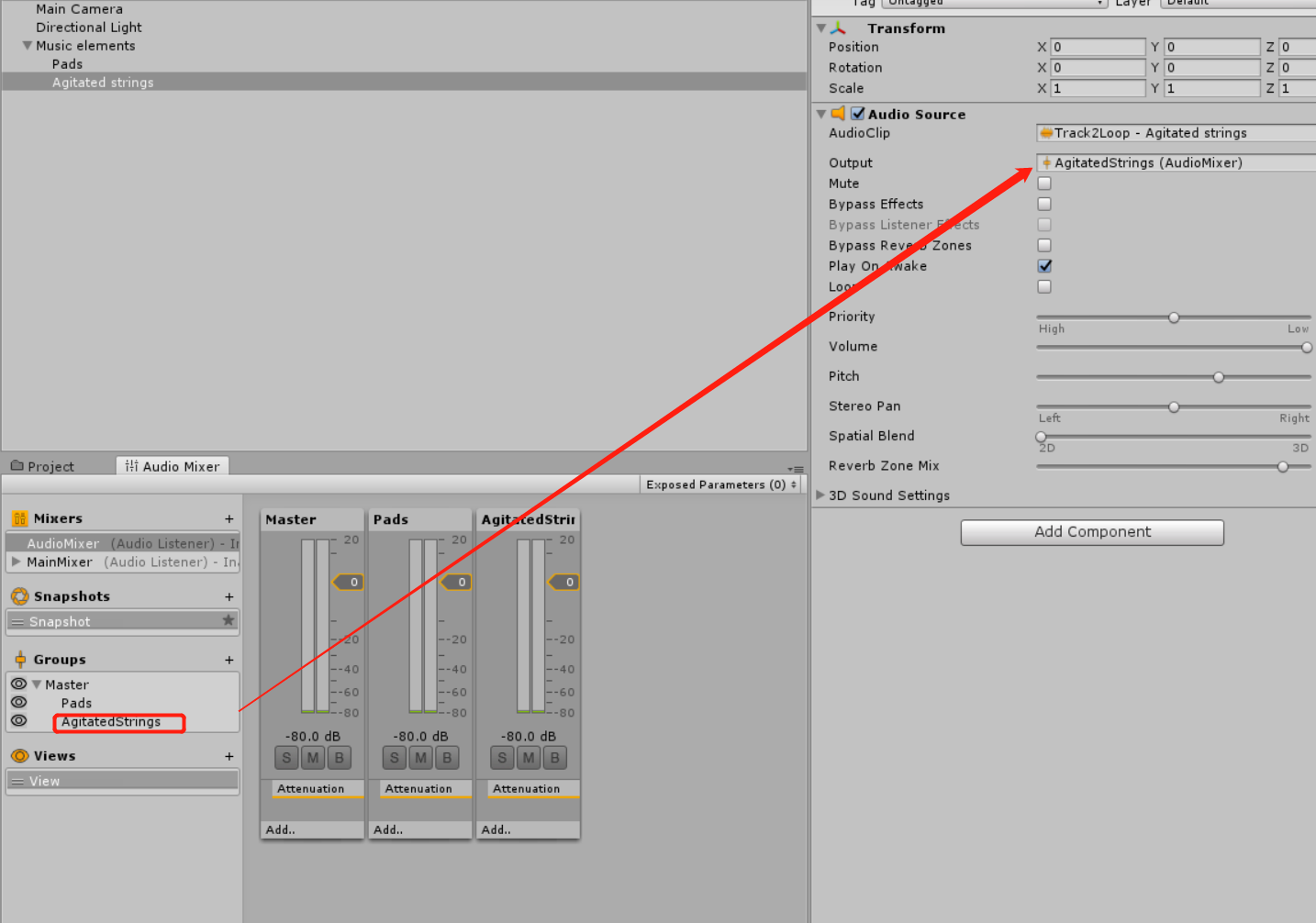Bypass effects on Pads group
The width and height of the screenshot is (1316, 923).
(447, 758)
